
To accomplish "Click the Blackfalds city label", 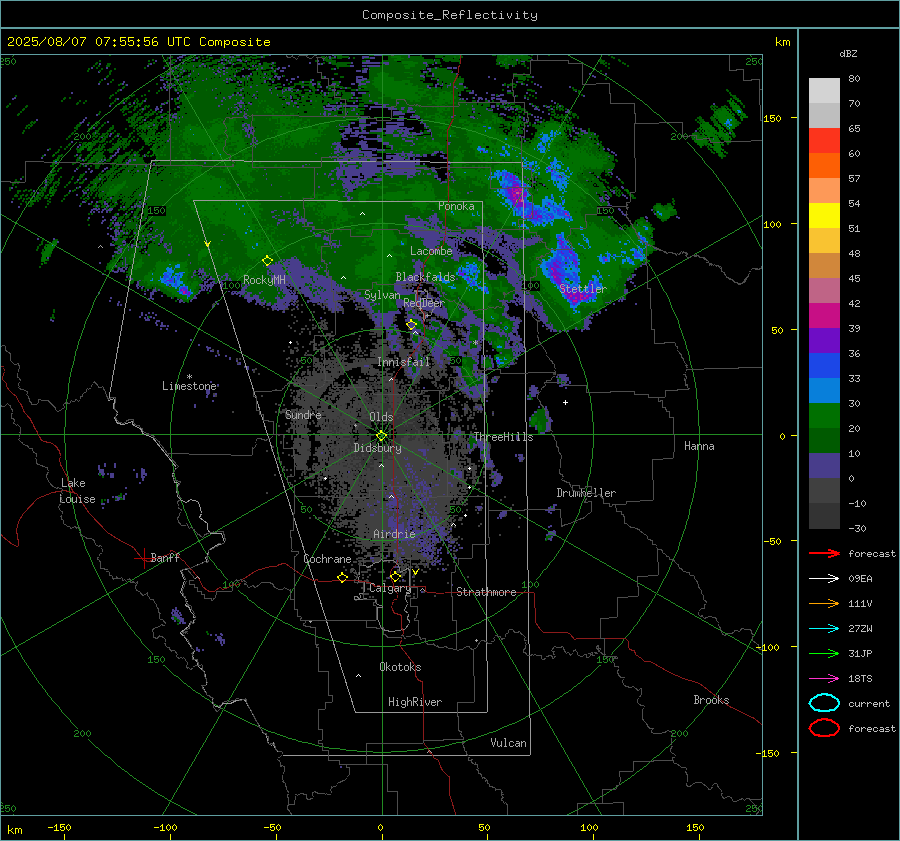I will [x=425, y=277].
